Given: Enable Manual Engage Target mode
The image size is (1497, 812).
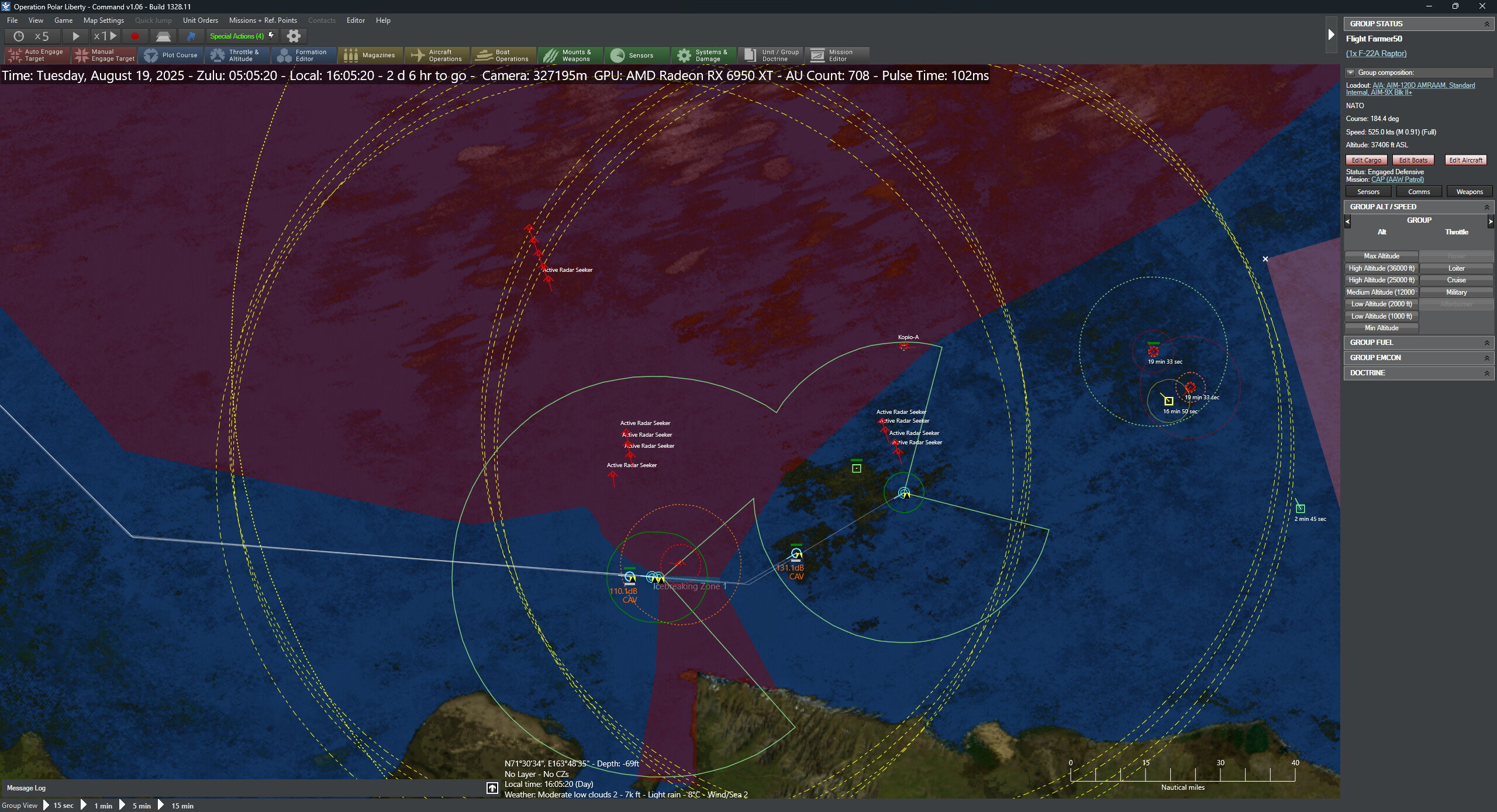Looking at the screenshot, I should tap(104, 54).
